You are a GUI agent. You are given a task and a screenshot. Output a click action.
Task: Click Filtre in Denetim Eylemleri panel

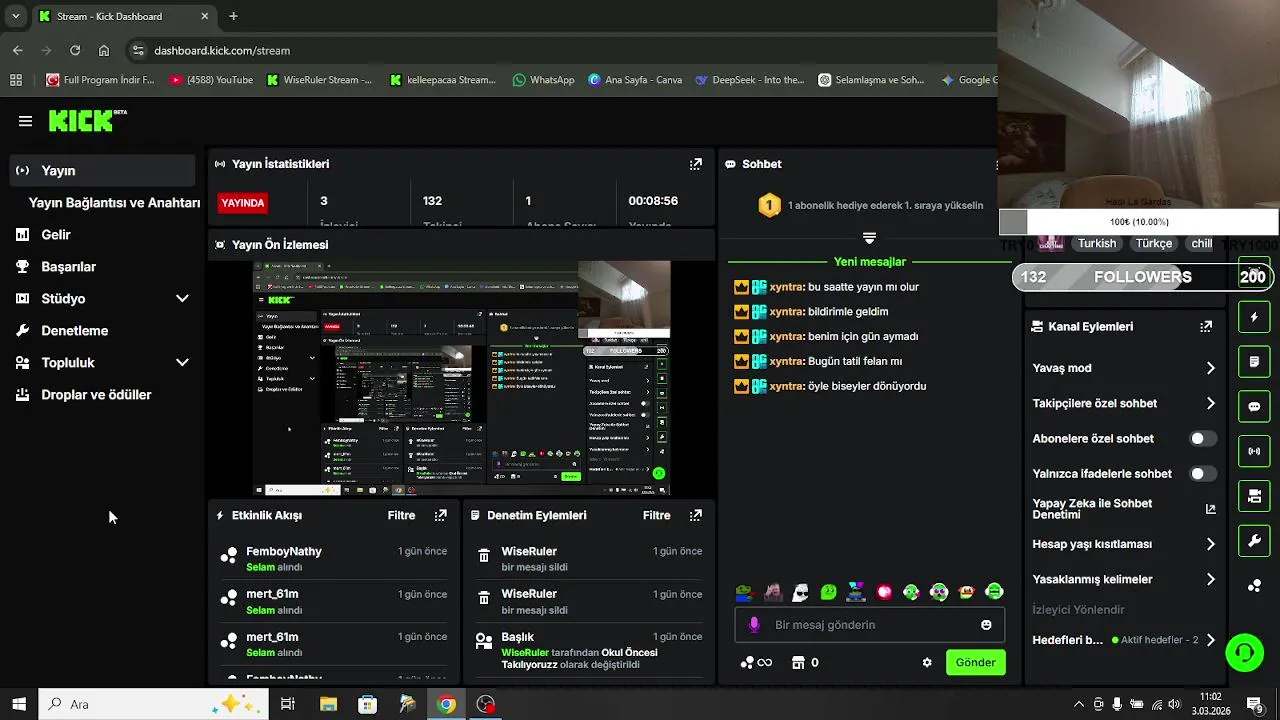pos(656,515)
